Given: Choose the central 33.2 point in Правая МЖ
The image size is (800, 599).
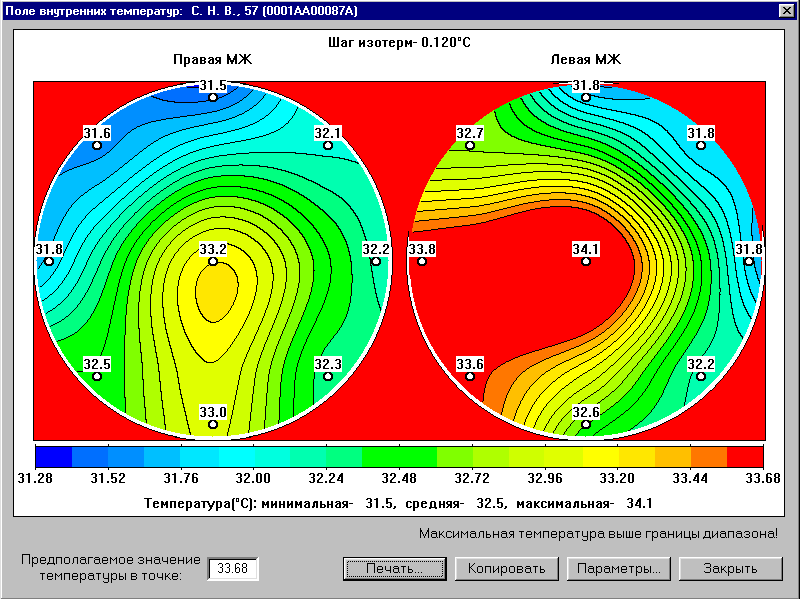Looking at the screenshot, I should click(213, 261).
